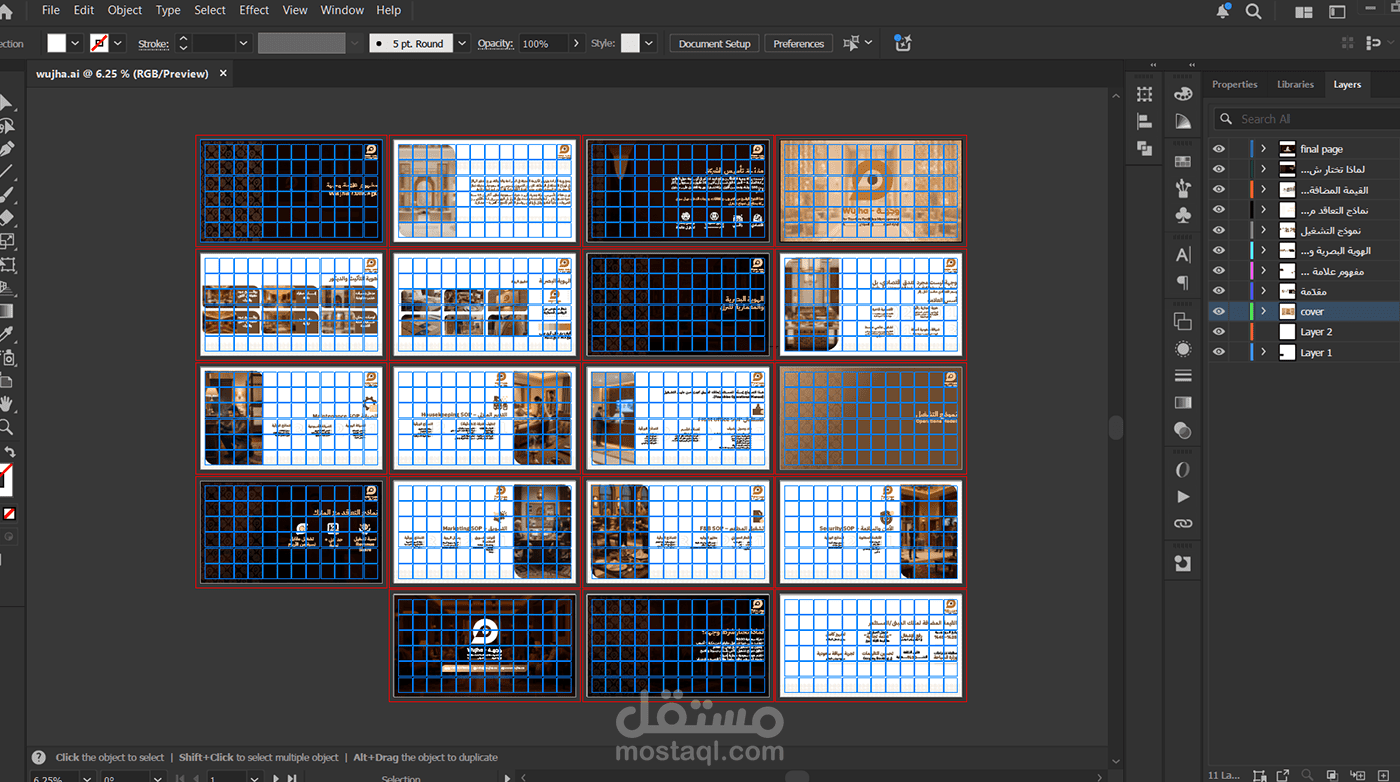1400x782 pixels.
Task: Expand the cover layer contents
Action: point(1264,312)
